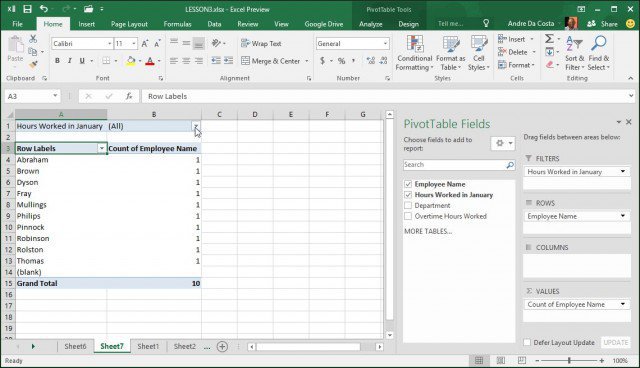Click the Format Painter brush icon
Image resolution: width=640 pixels, height=368 pixels.
point(33,65)
